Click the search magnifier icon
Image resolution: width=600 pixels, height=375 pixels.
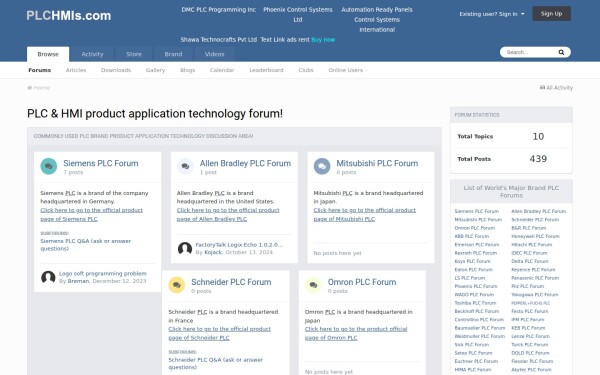561,52
